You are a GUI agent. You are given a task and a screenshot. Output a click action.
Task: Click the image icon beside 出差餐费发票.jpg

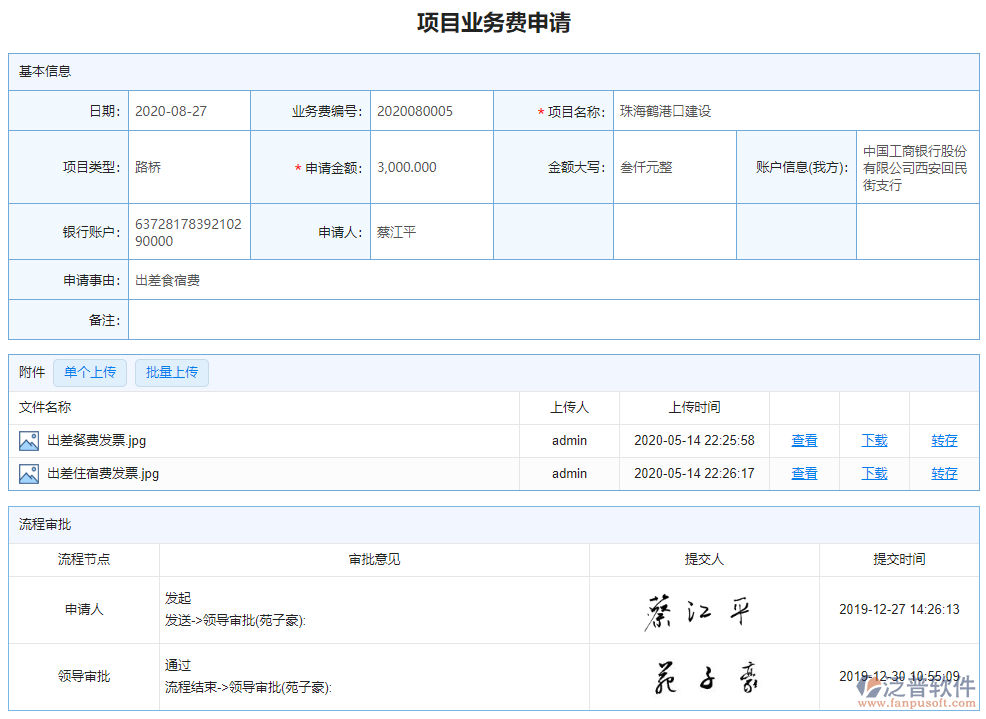[x=27, y=440]
